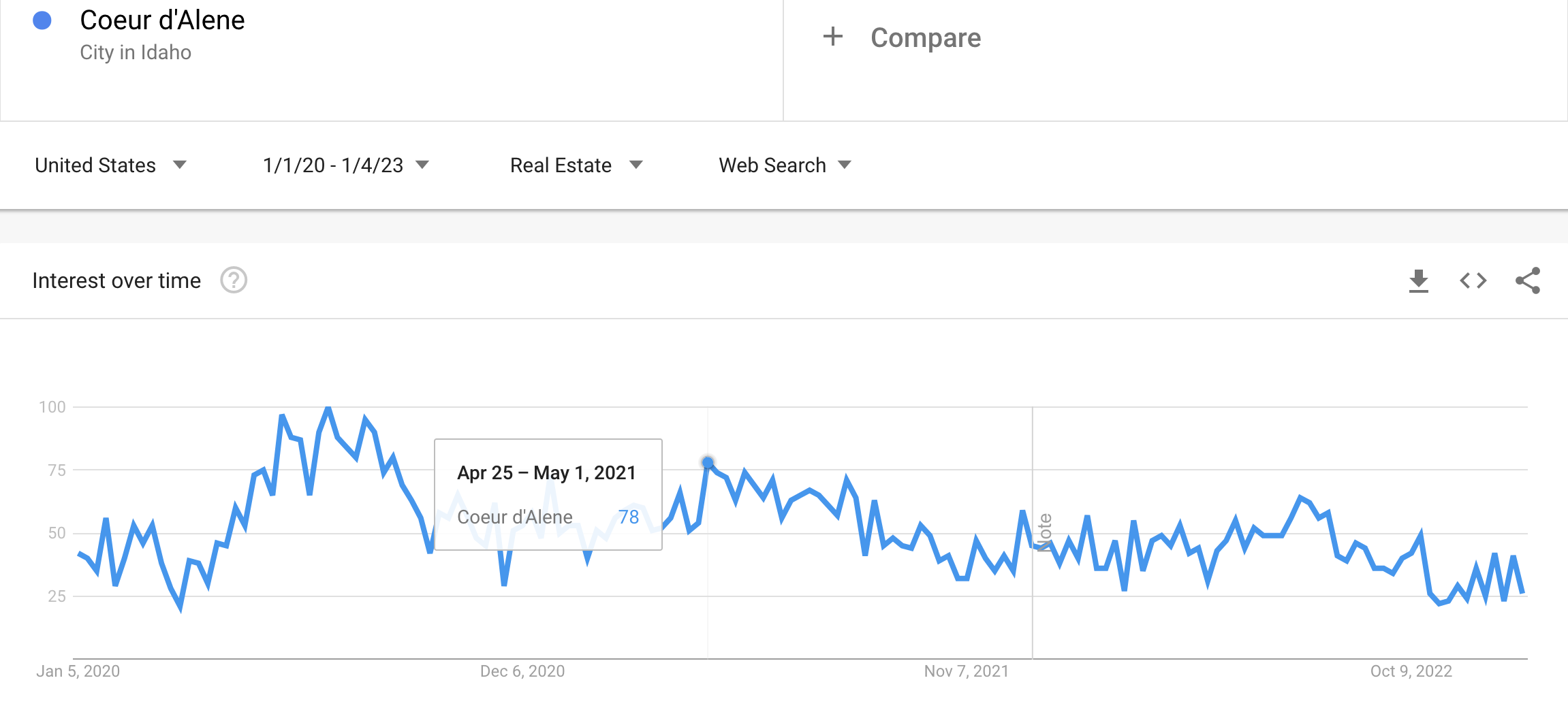This screenshot has height=708, width=1568.
Task: Expand the Real Estate category dropdown
Action: (576, 165)
